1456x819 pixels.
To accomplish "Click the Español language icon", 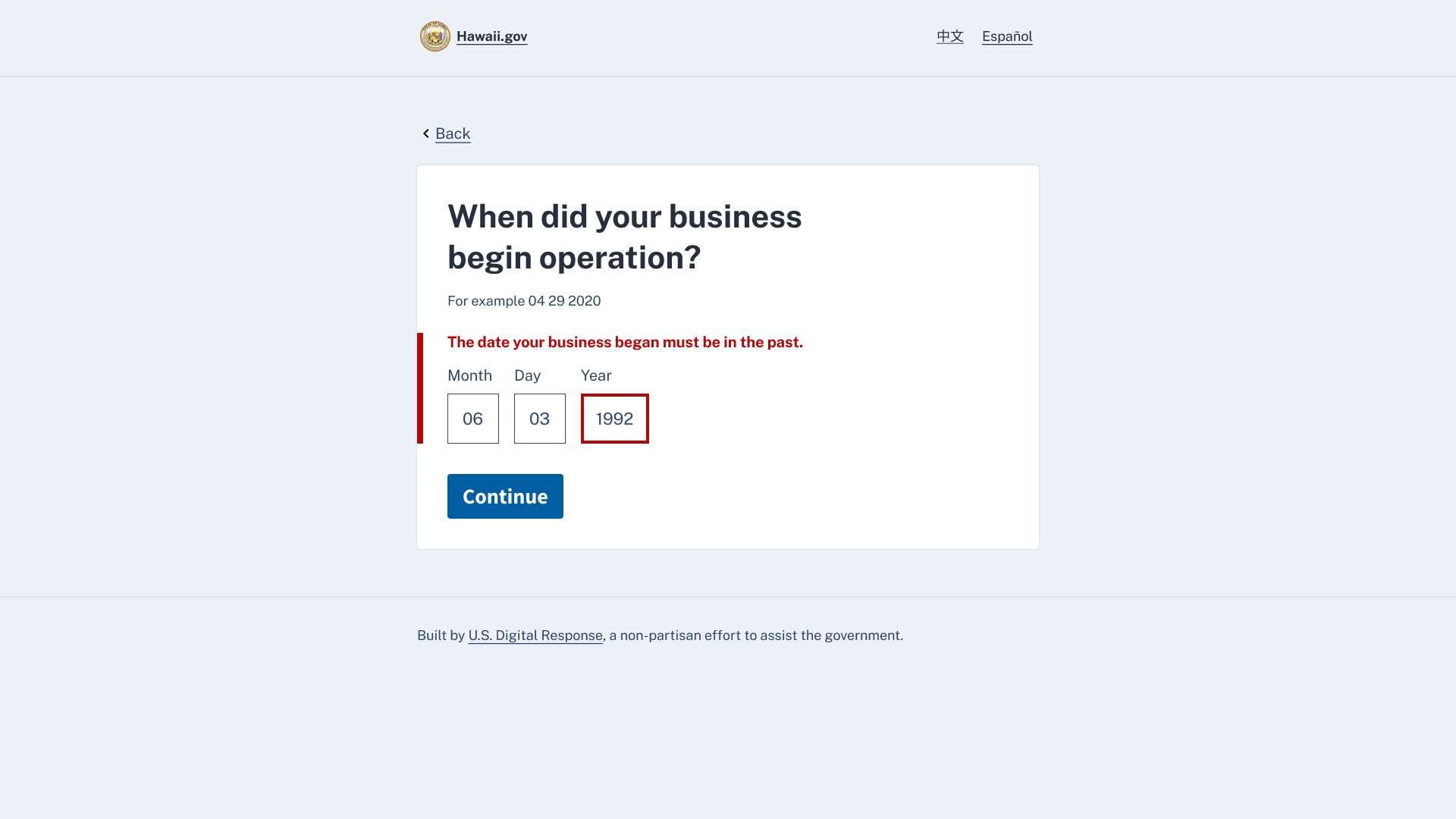I will (1007, 36).
